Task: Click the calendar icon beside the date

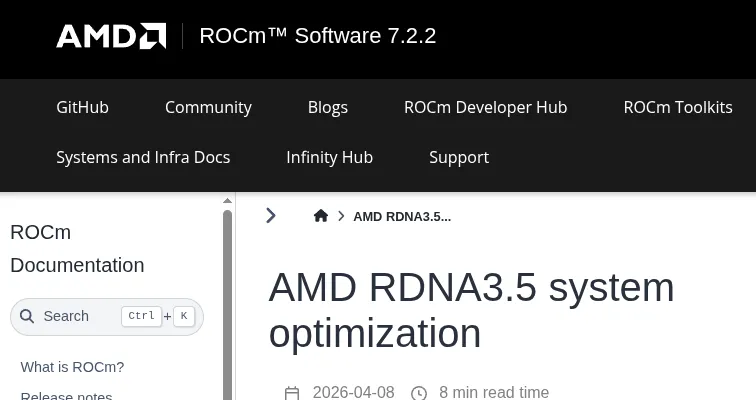Action: pos(292,393)
